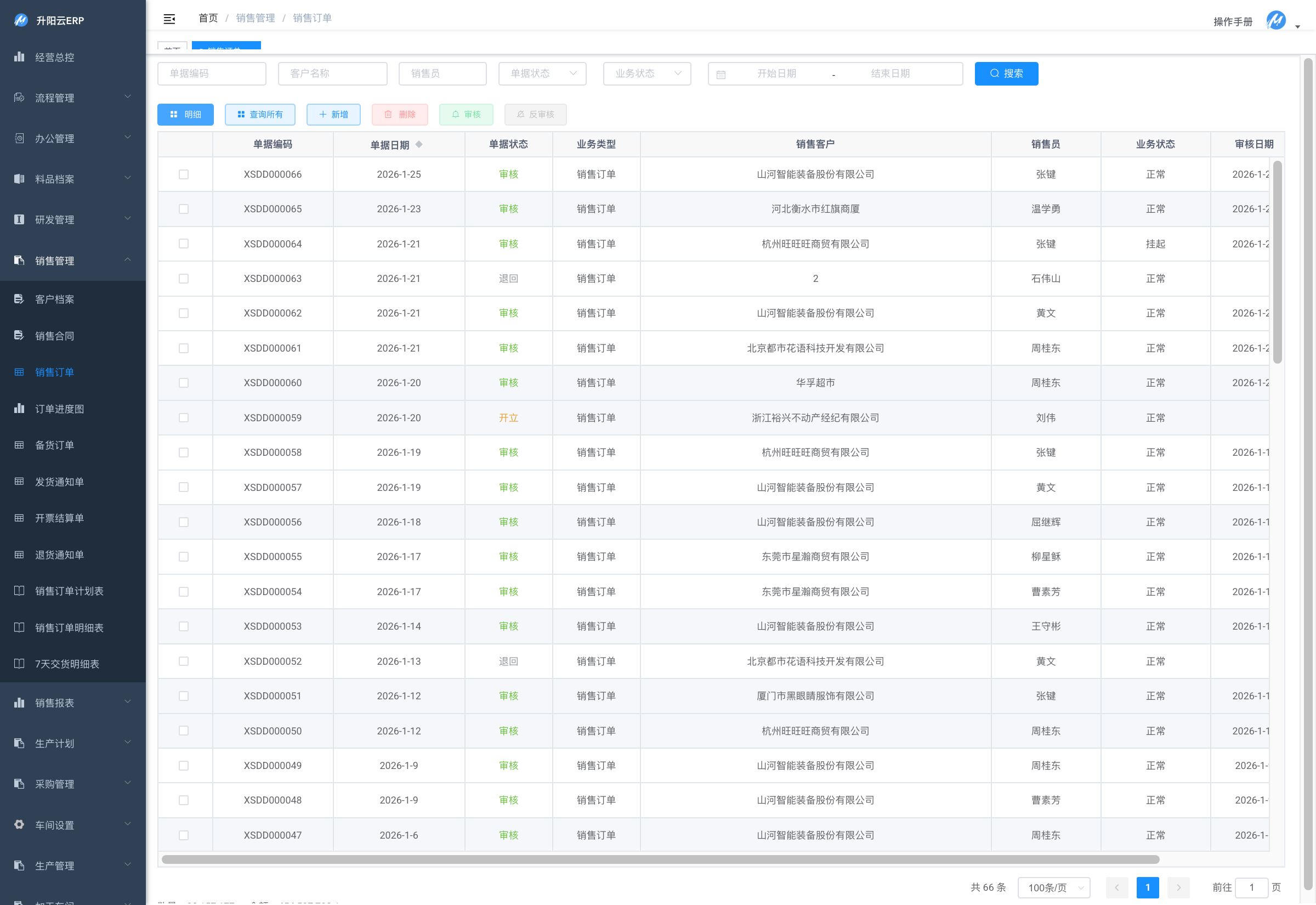
Task: Select checkbox for order XSDD000059
Action: 184,418
